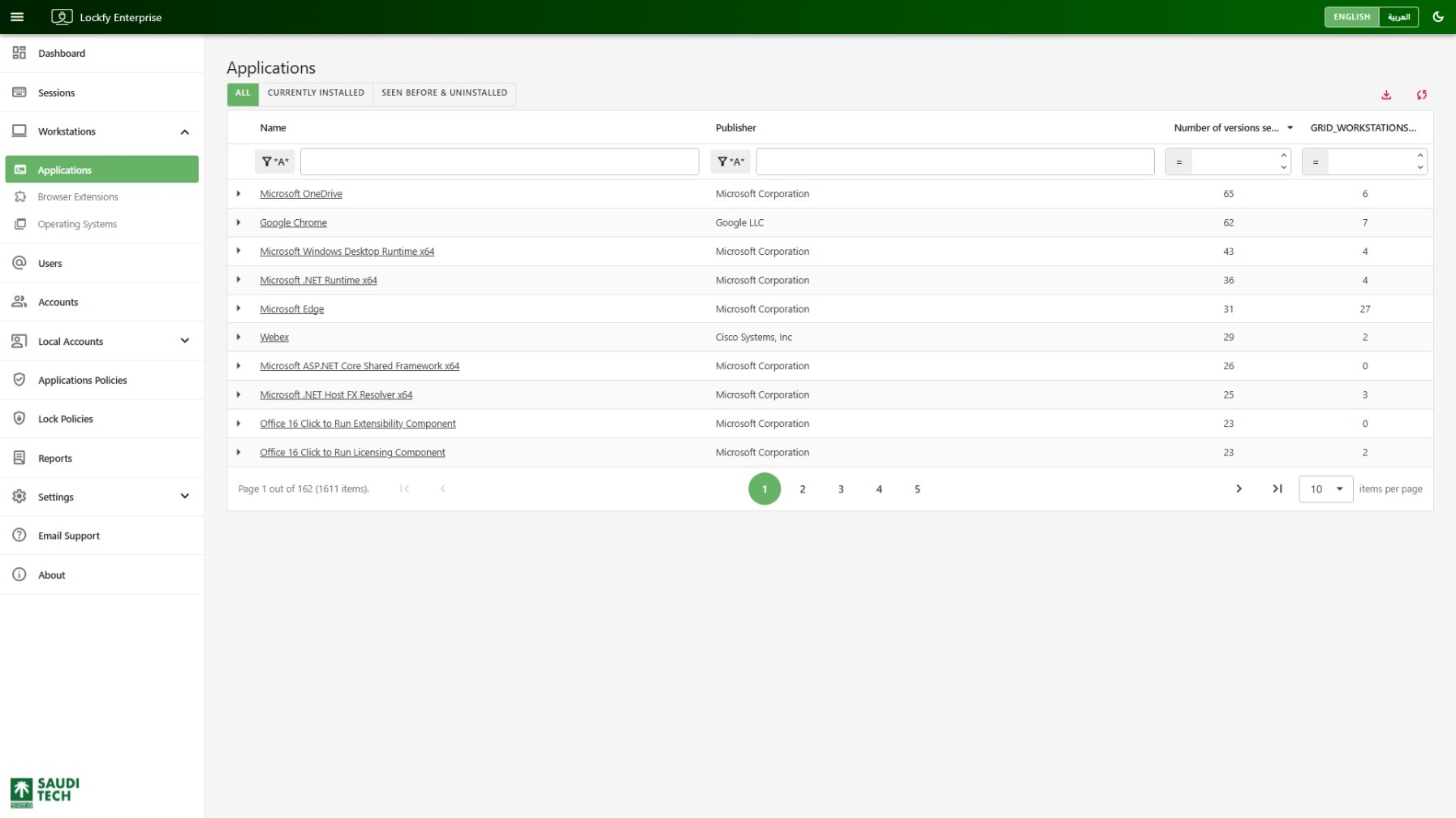Click the Dashboard sidebar icon
Image resolution: width=1456 pixels, height=818 pixels.
(x=19, y=53)
